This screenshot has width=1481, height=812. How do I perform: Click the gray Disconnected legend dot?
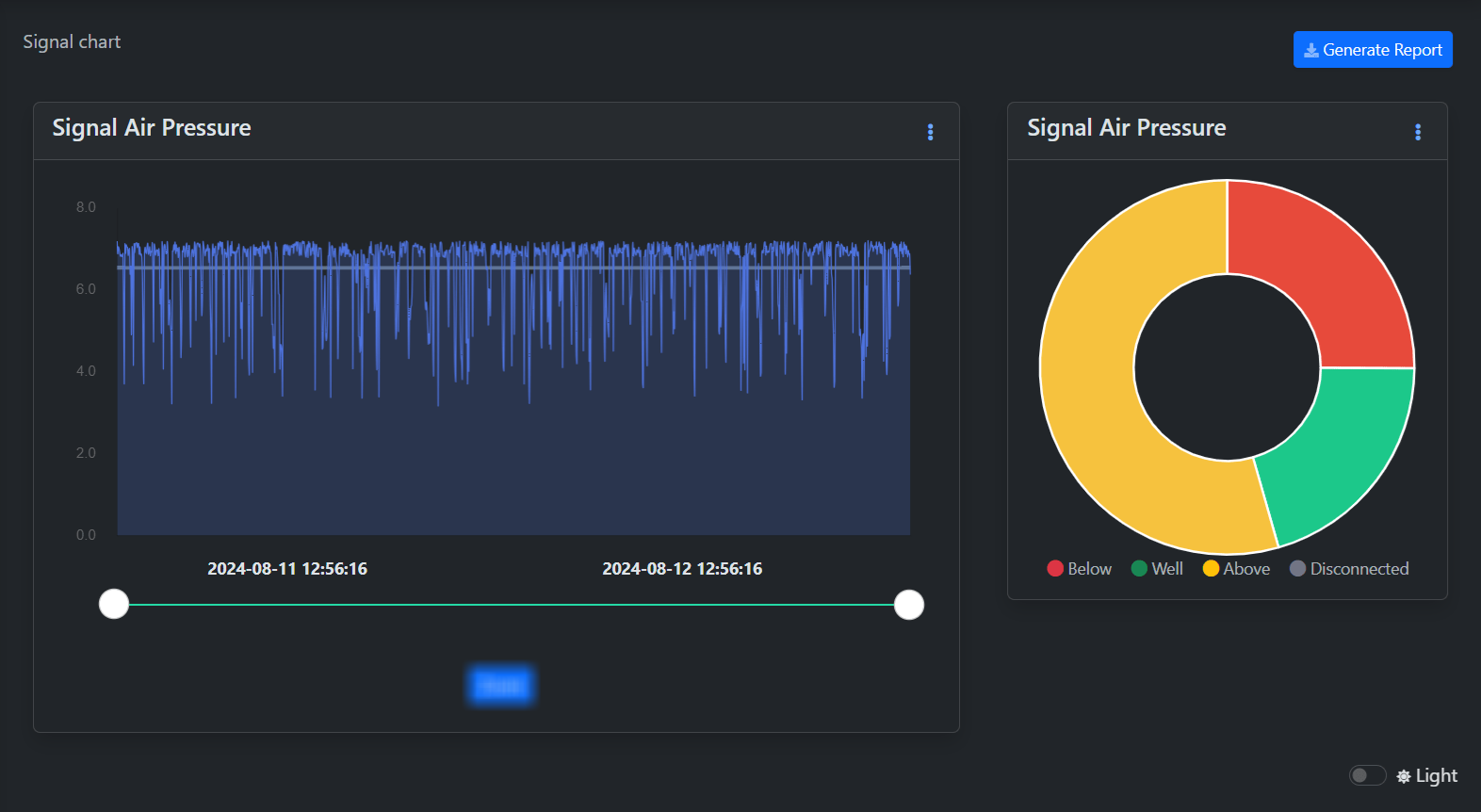1297,568
